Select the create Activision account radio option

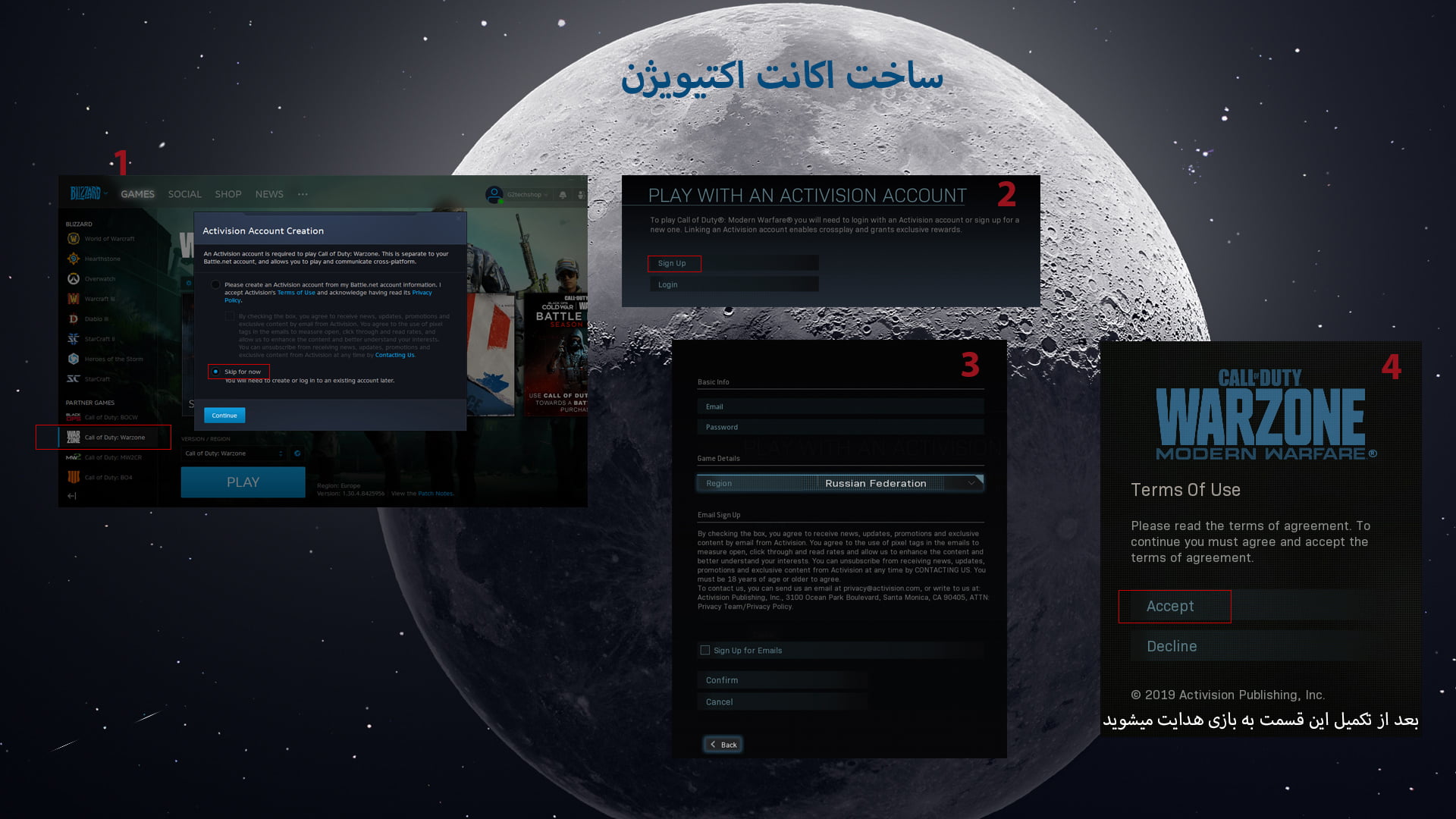[x=215, y=285]
